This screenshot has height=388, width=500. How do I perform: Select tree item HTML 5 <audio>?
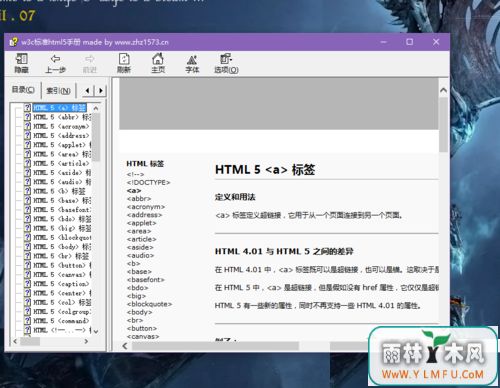(62, 182)
